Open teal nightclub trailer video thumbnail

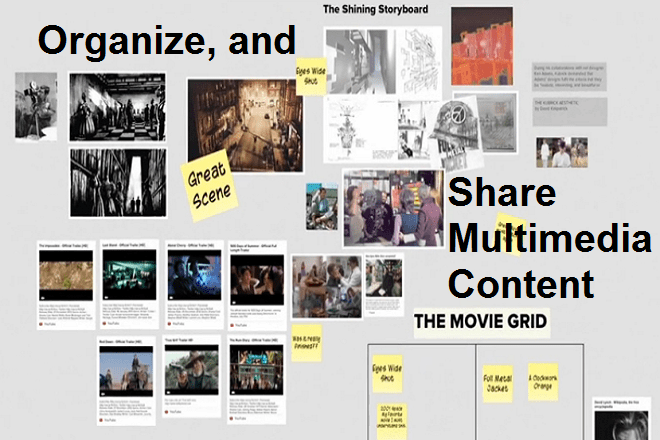pyautogui.click(x=129, y=275)
